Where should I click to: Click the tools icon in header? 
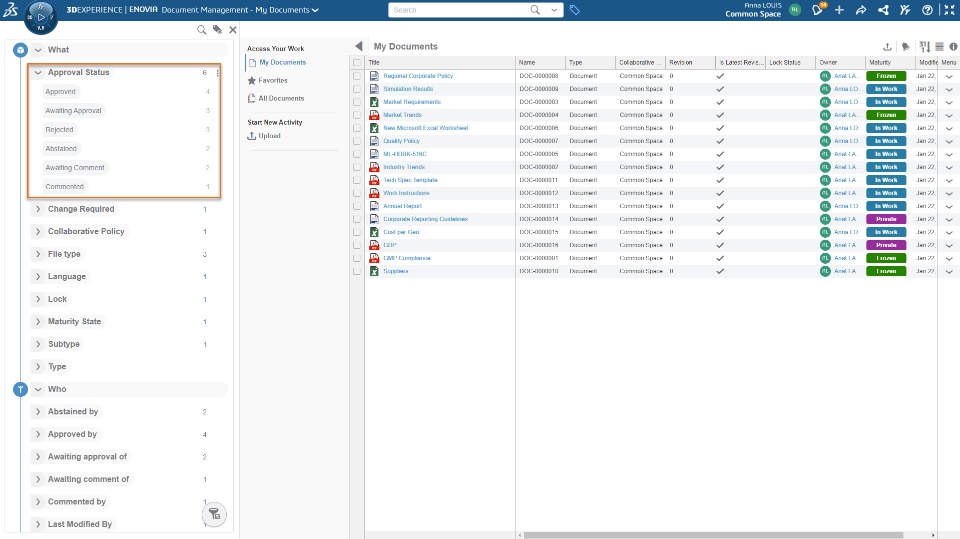click(905, 10)
